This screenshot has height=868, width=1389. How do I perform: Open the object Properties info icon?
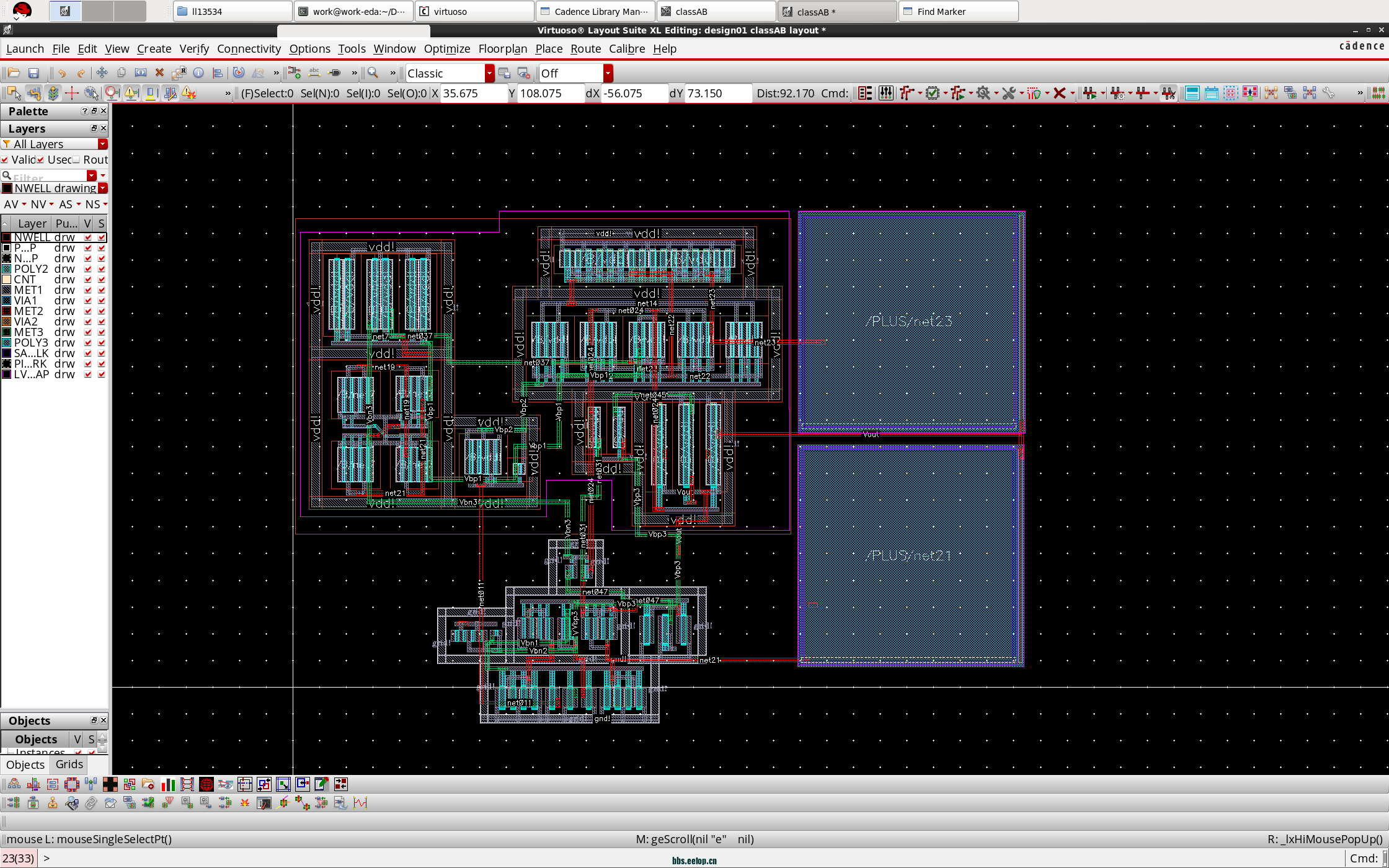(x=198, y=73)
